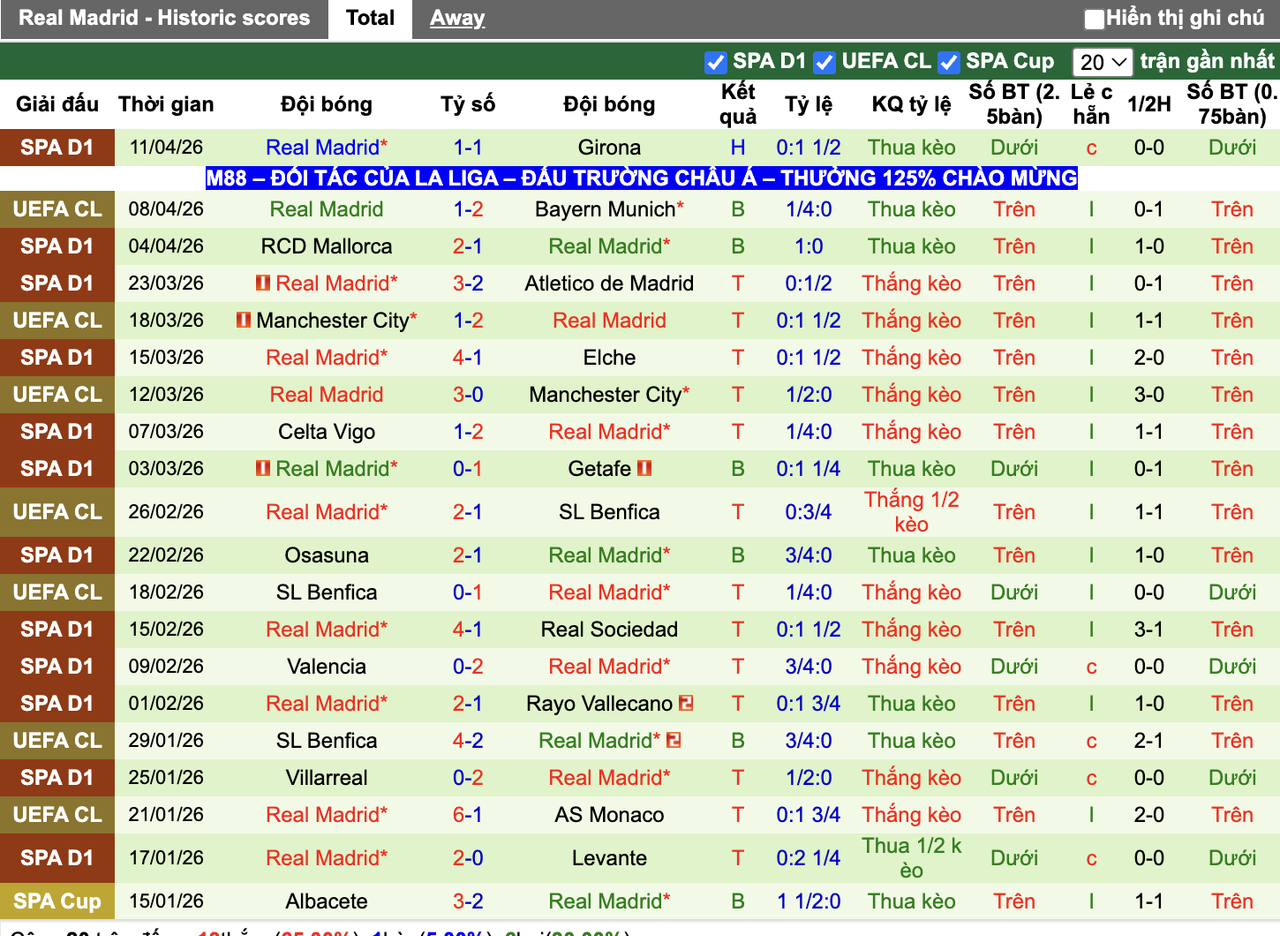The width and height of the screenshot is (1280, 936).
Task: Click the red card icon beside Real Madrid vs Atletico
Action: [x=262, y=283]
